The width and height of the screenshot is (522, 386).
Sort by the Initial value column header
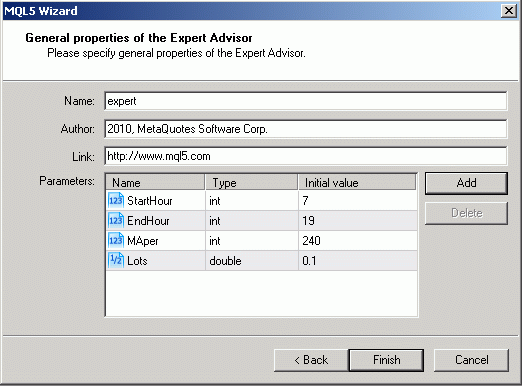click(357, 183)
